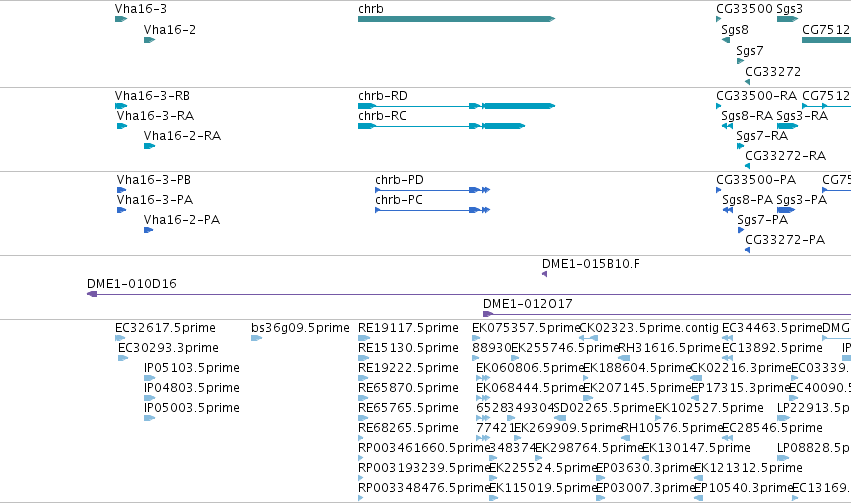
Task: Click the Vha16-3-RB transcript glyph
Action: point(121,106)
